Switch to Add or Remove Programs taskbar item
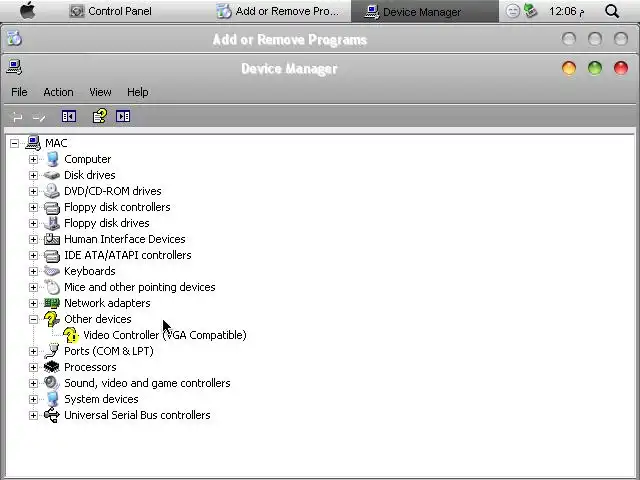 pos(278,11)
